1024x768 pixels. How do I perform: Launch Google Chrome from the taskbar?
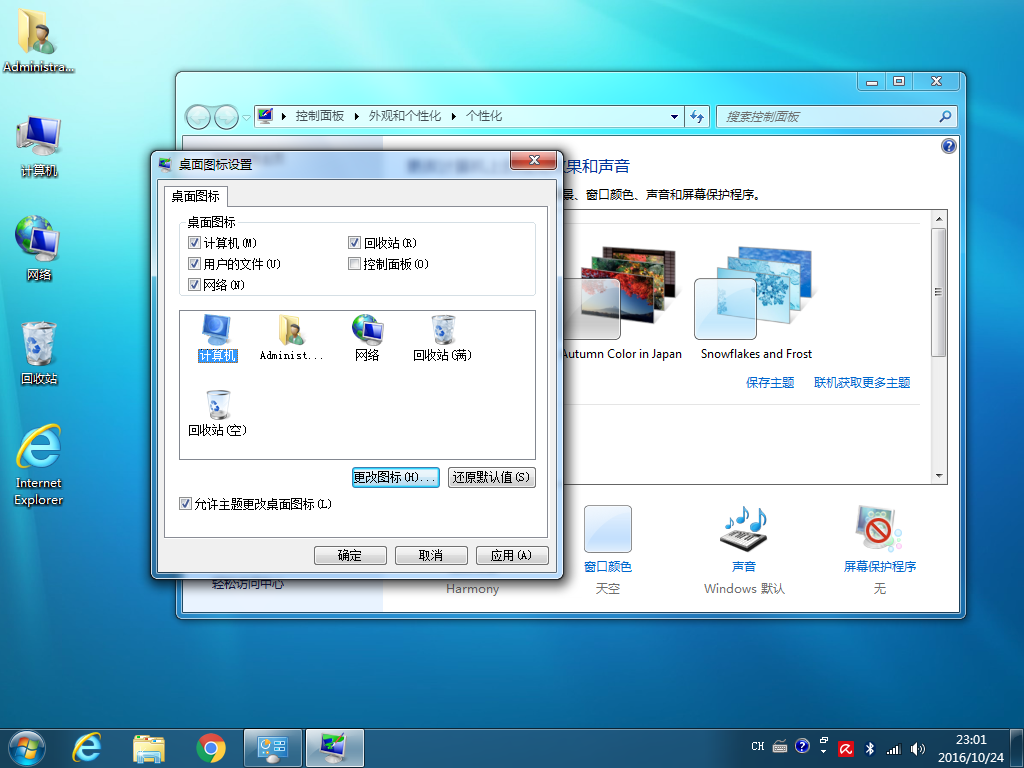click(211, 748)
